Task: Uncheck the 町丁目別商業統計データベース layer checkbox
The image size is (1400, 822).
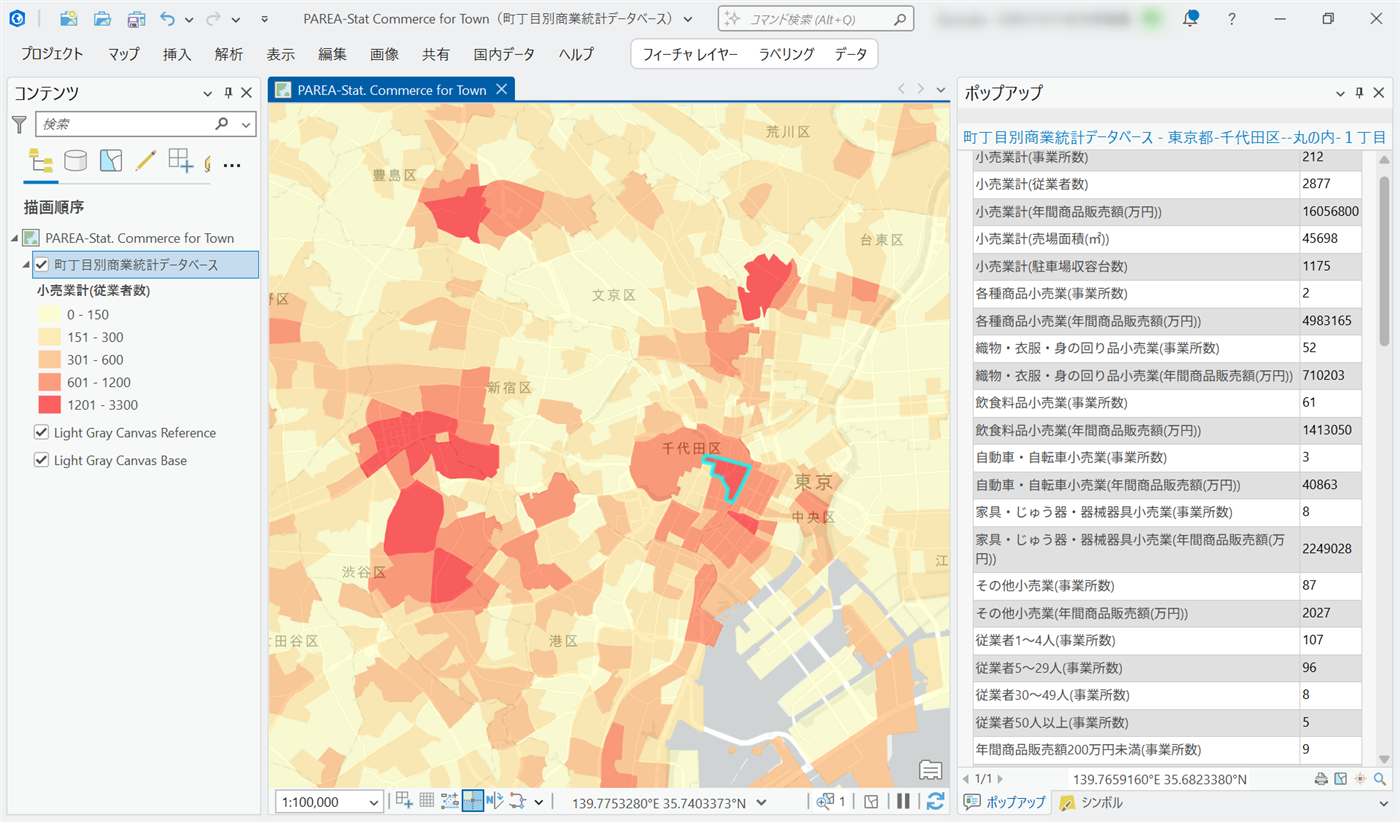Action: (42, 264)
